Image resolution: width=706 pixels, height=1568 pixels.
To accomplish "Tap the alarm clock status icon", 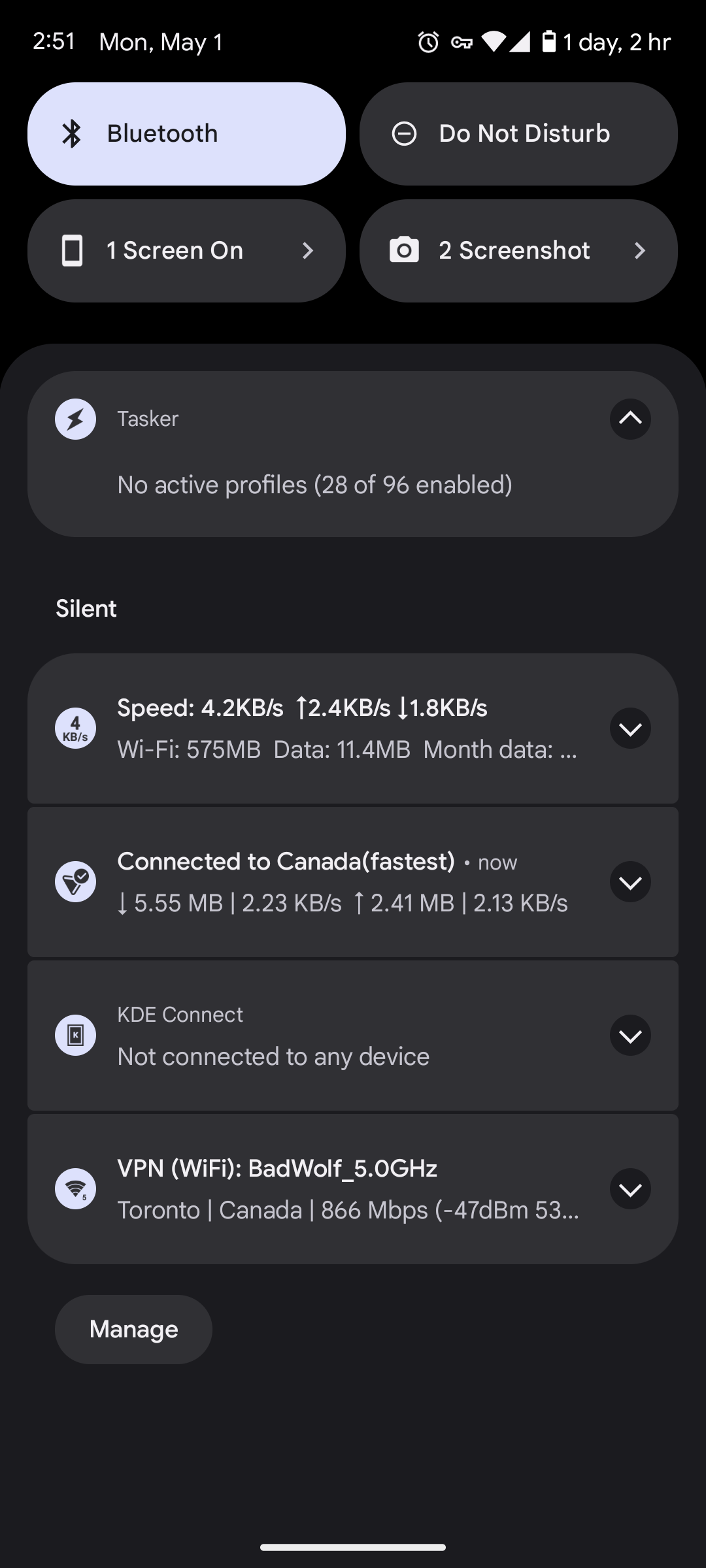I will (428, 42).
